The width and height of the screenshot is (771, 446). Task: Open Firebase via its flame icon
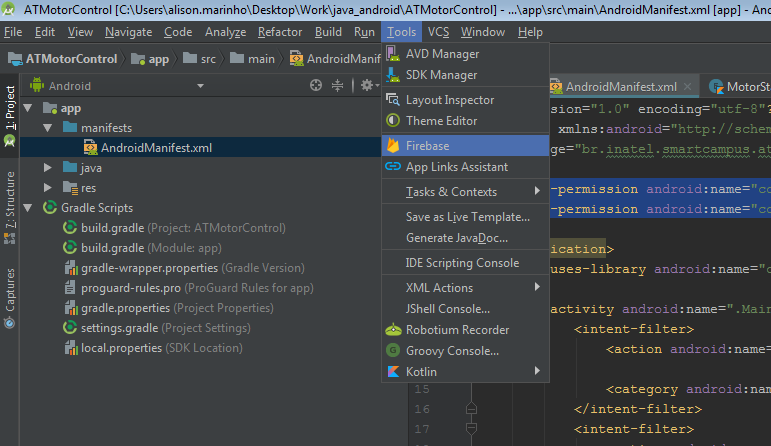(393, 146)
